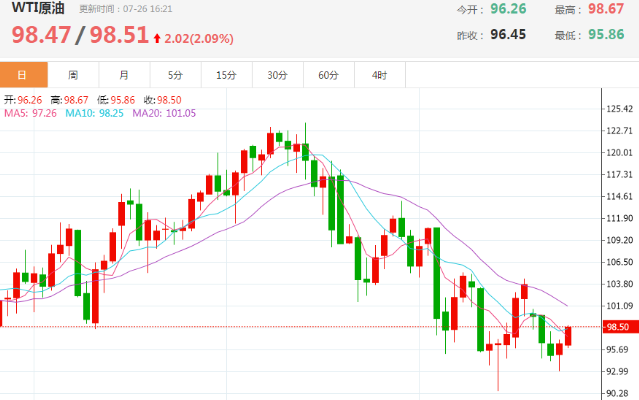
Task: Click the MA5: 97.26 legend
Action: click(31, 113)
